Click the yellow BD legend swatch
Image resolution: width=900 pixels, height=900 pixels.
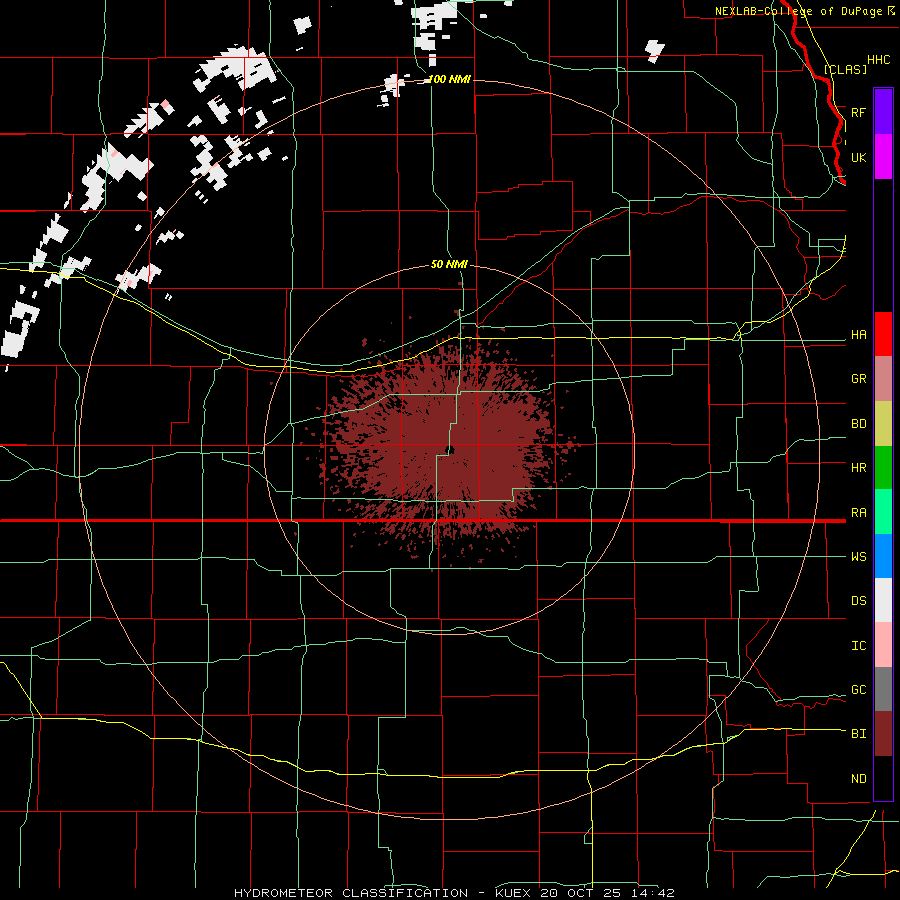tap(883, 424)
